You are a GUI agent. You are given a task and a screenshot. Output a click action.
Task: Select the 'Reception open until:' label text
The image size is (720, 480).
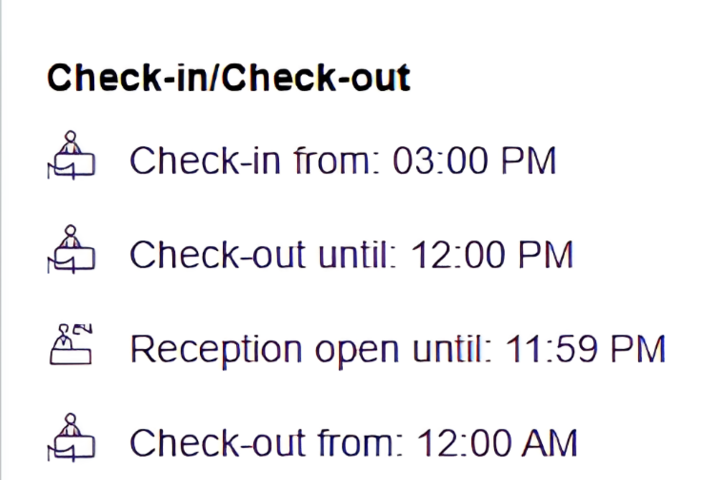(x=311, y=350)
